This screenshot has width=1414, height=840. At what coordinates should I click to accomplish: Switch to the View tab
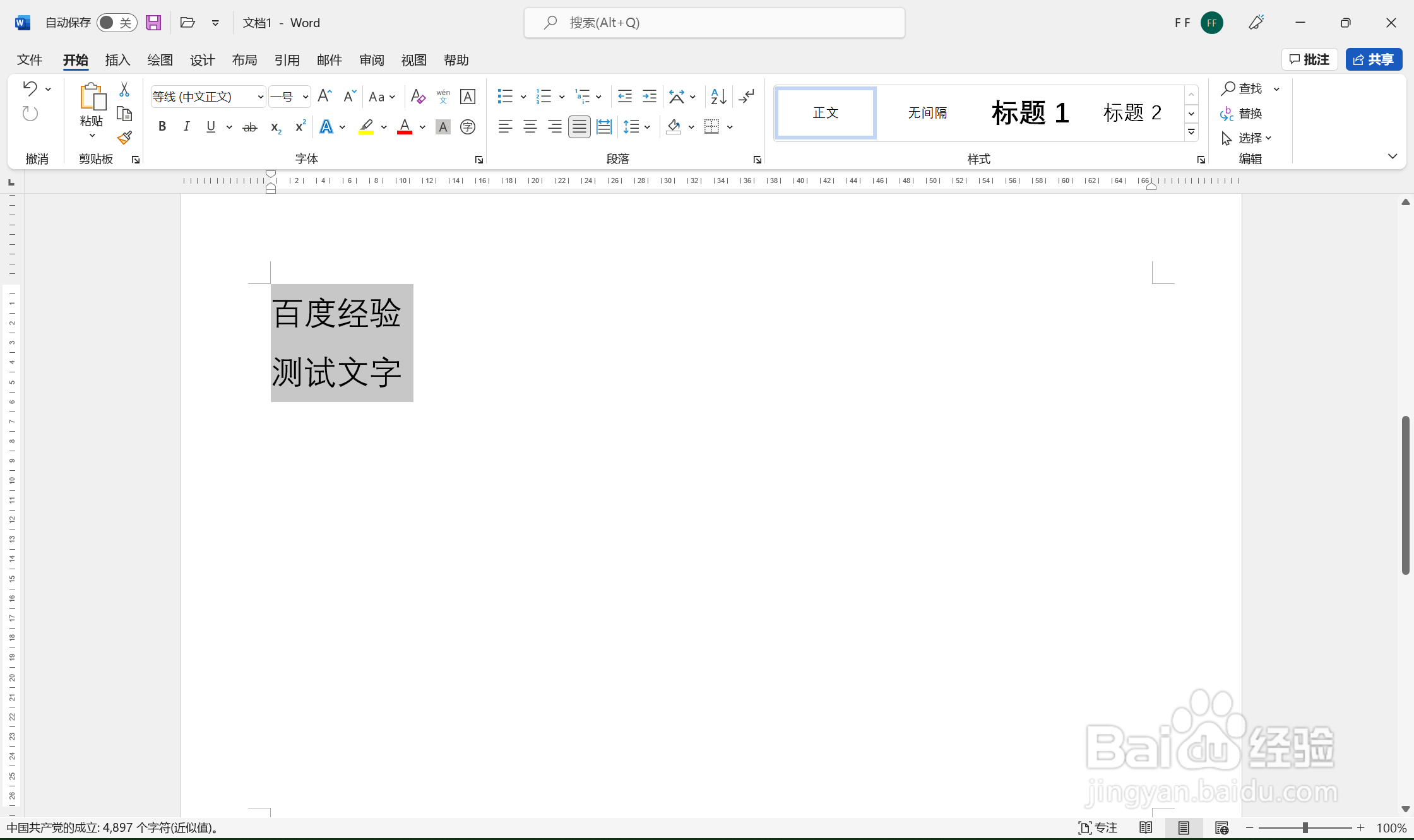coord(413,60)
